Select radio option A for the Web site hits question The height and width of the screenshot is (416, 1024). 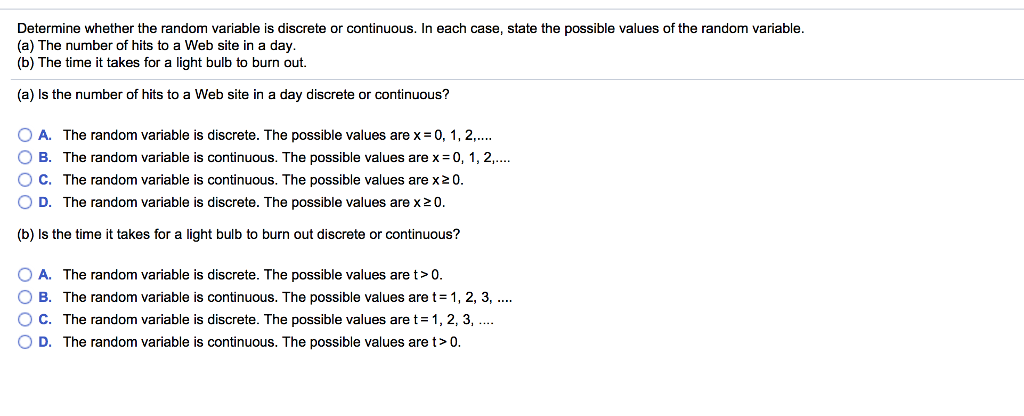pyautogui.click(x=25, y=135)
